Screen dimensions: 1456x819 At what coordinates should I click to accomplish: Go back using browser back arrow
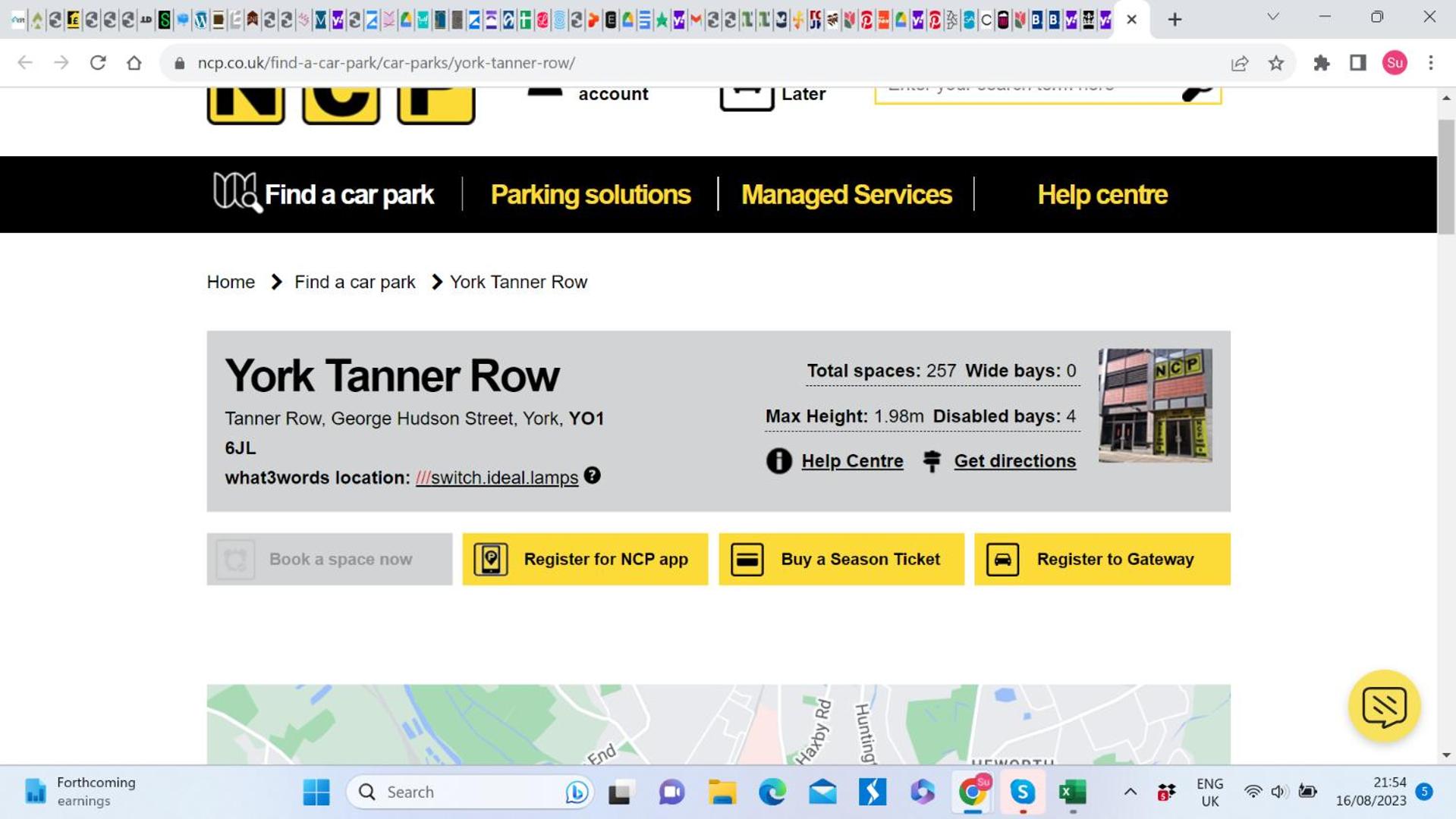pos(25,63)
